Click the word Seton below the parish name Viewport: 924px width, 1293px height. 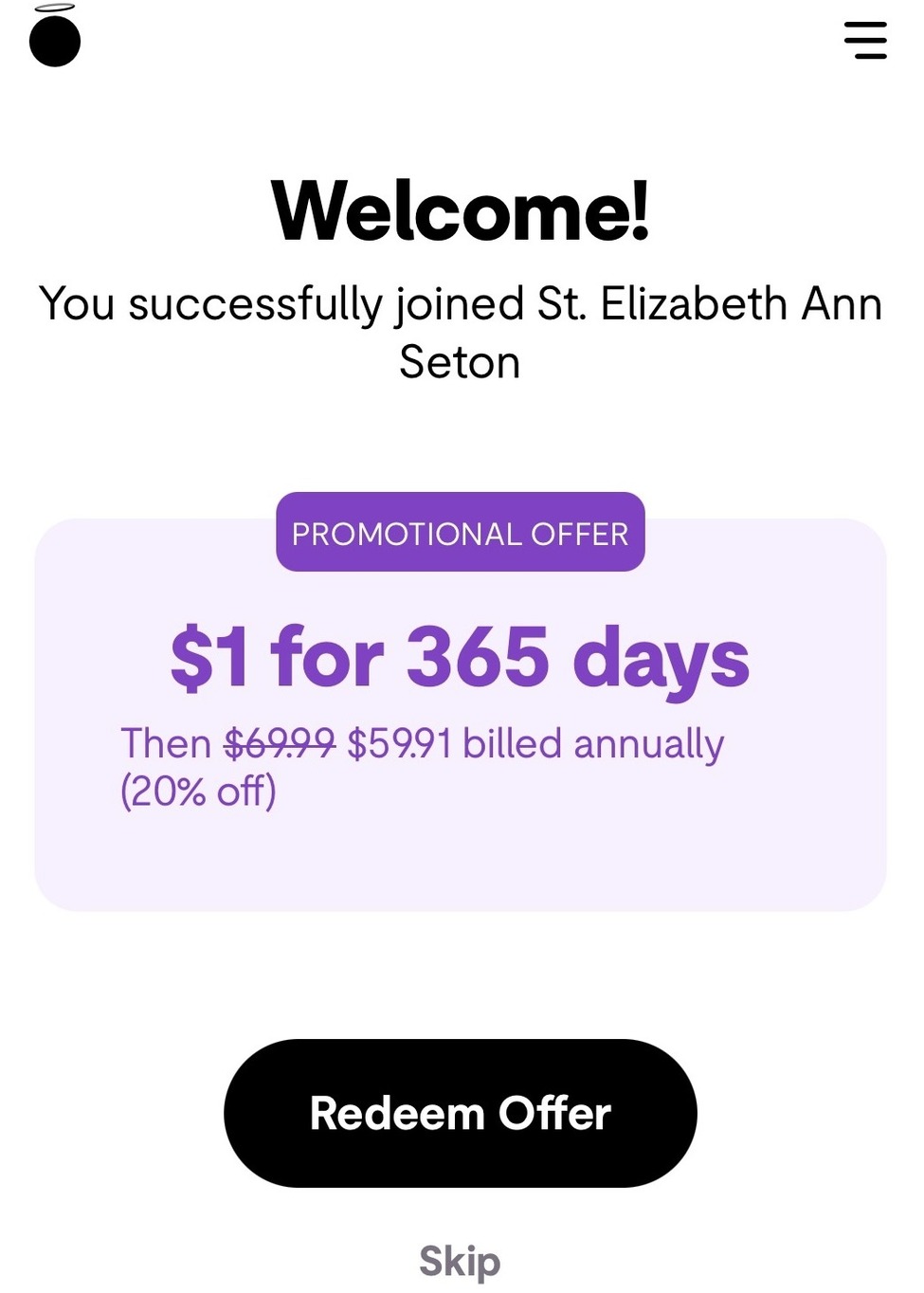pos(460,362)
